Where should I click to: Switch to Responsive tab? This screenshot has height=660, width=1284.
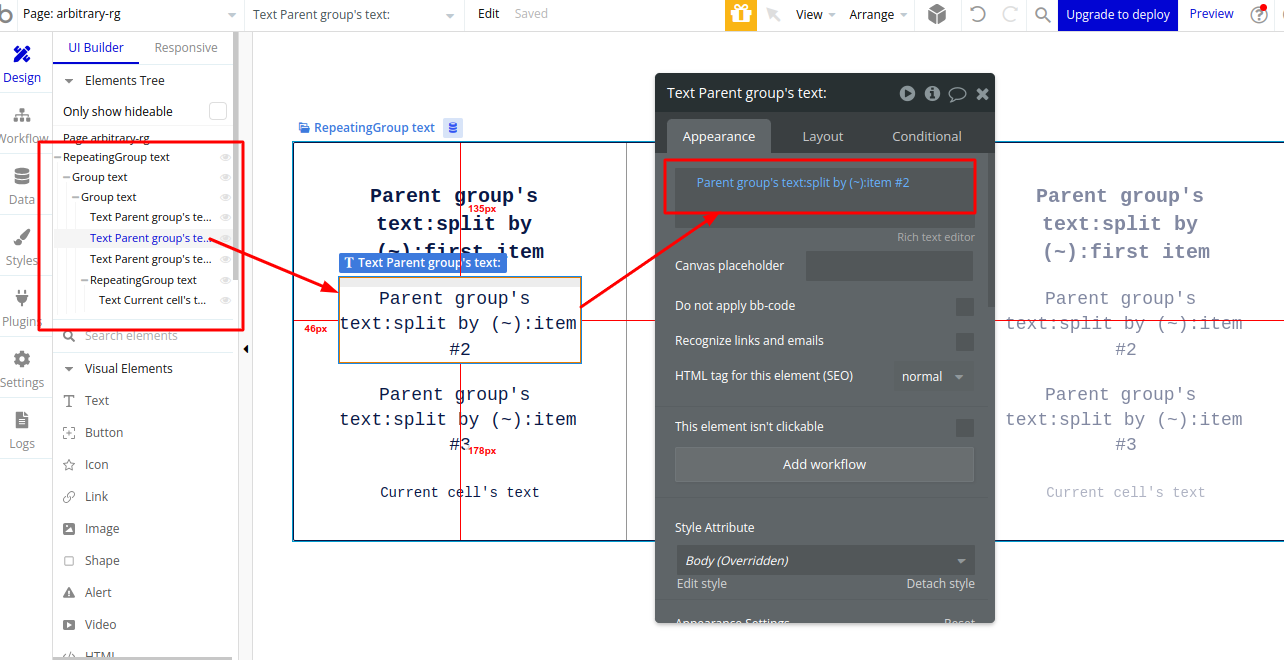(x=186, y=48)
